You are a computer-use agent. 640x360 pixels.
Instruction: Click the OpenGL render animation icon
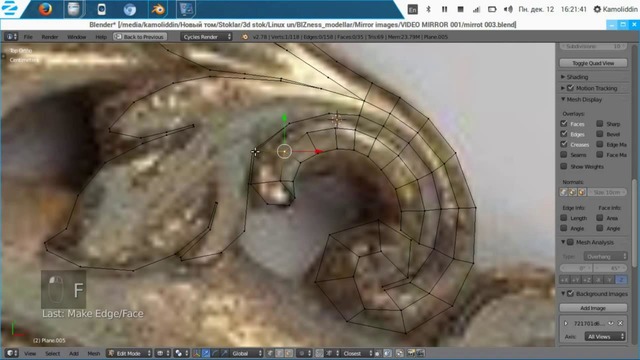coord(420,353)
